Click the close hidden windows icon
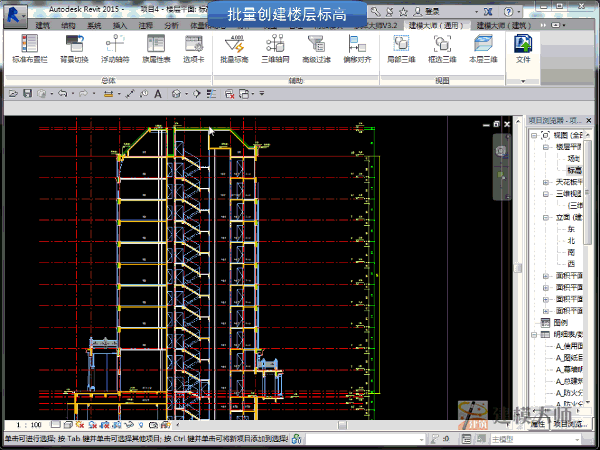 coord(229,94)
